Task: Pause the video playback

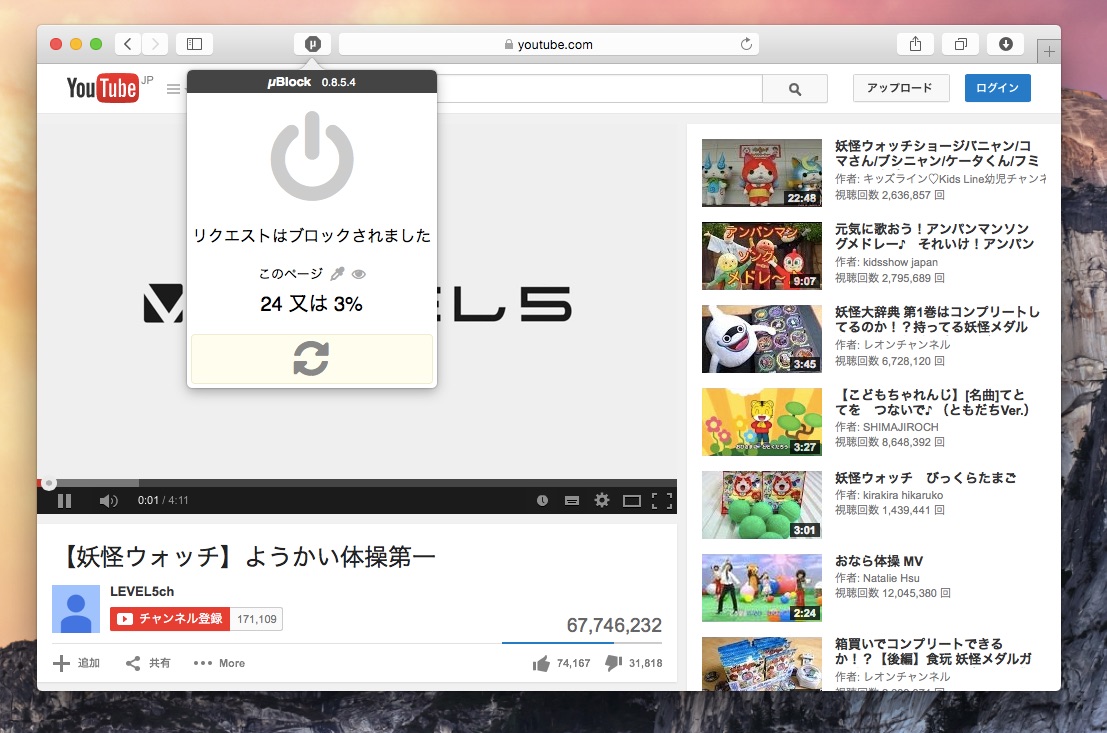Action: point(64,501)
